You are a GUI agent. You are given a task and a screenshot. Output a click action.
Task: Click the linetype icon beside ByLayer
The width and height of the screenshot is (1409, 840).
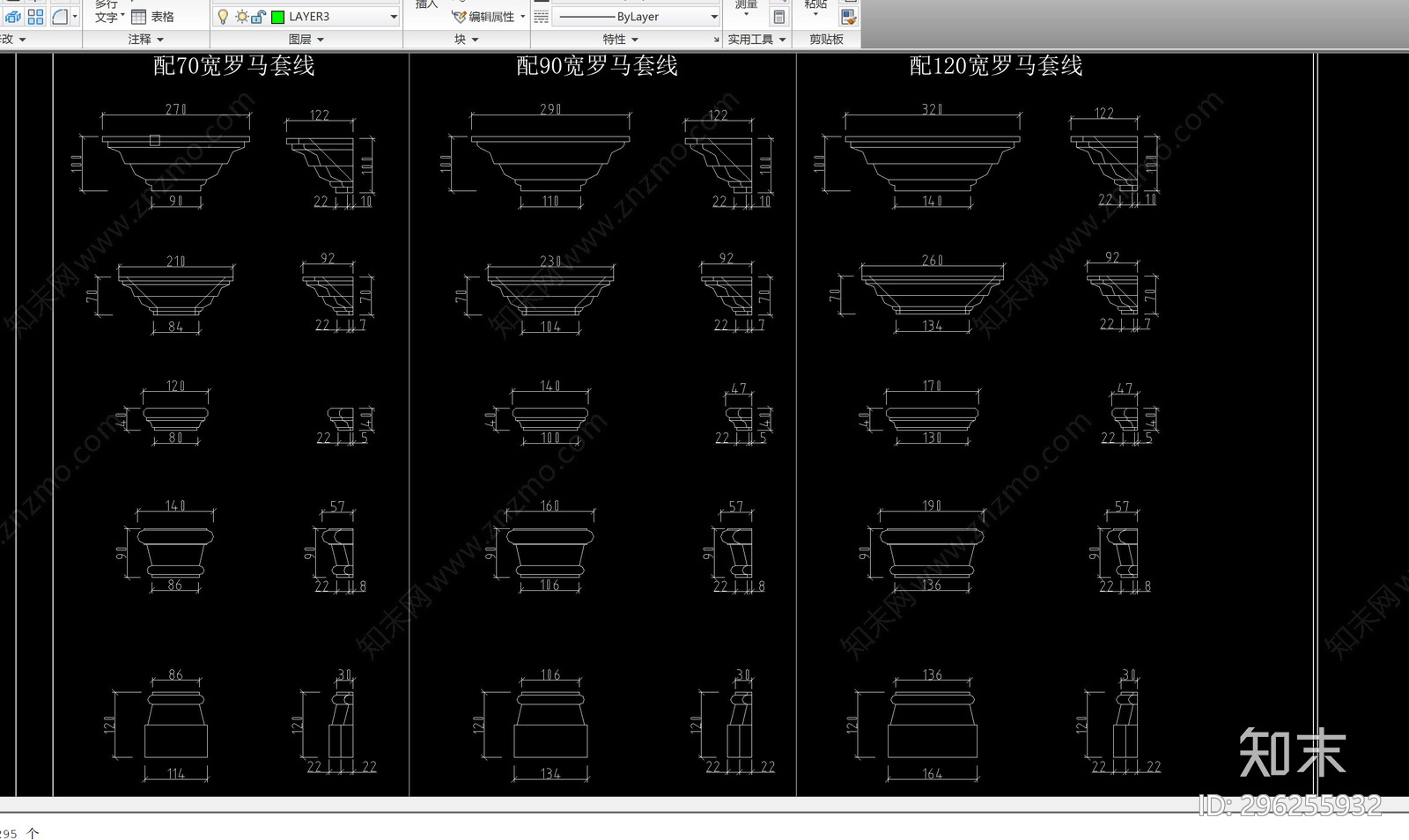click(542, 17)
